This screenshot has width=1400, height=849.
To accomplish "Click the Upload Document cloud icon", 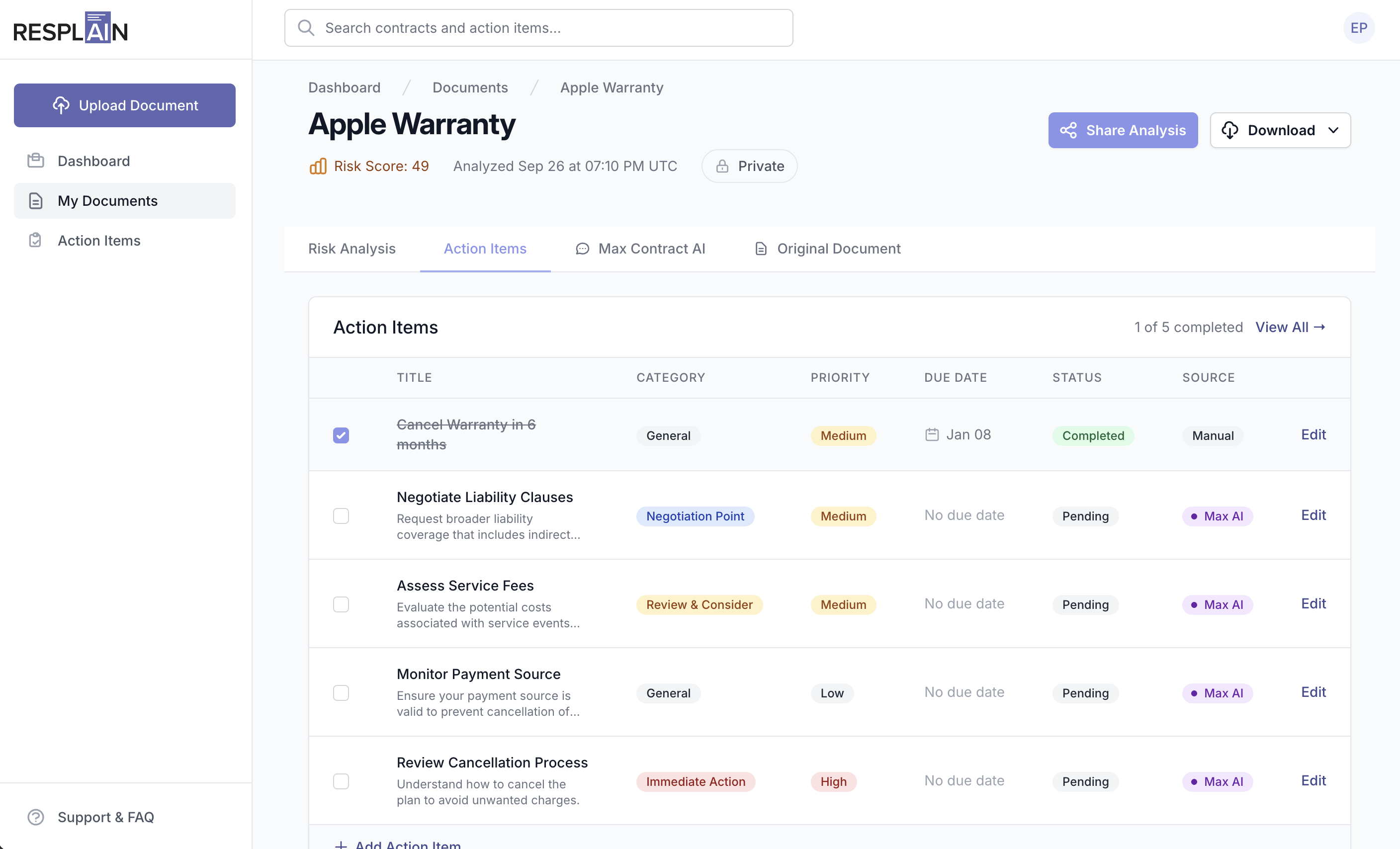I will pos(61,104).
